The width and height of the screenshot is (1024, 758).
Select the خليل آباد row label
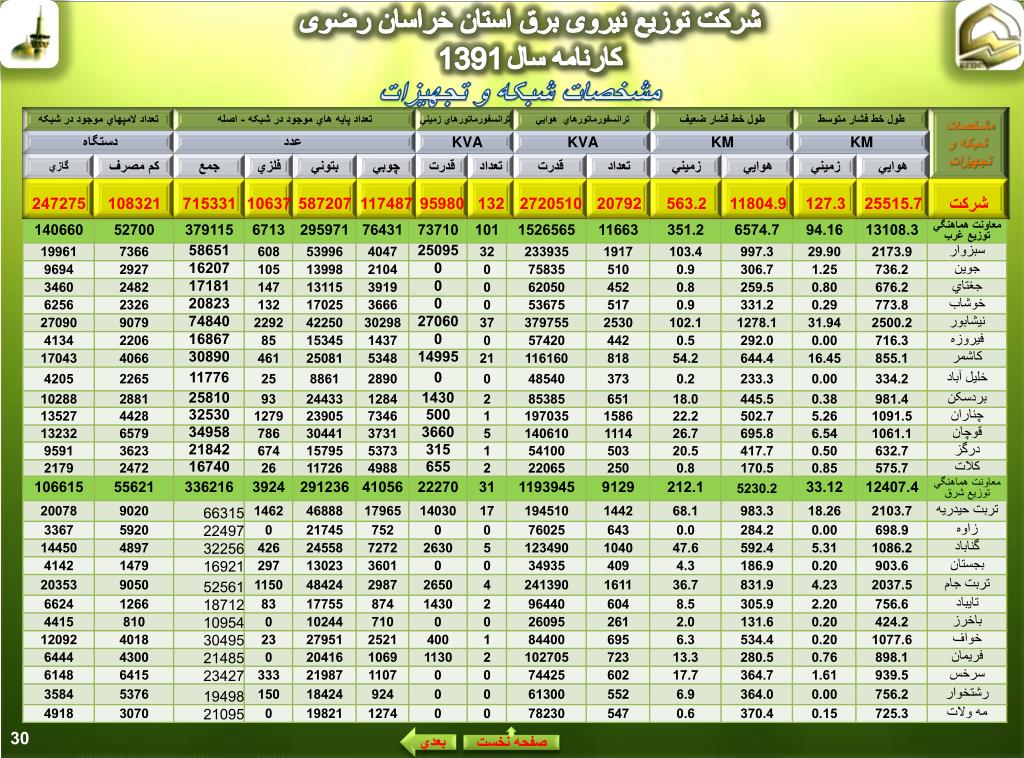coord(967,377)
